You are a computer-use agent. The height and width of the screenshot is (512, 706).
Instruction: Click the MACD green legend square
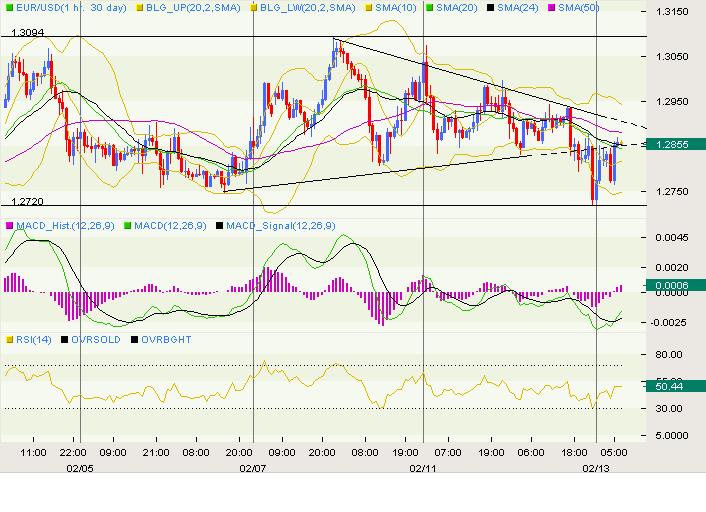[127, 226]
